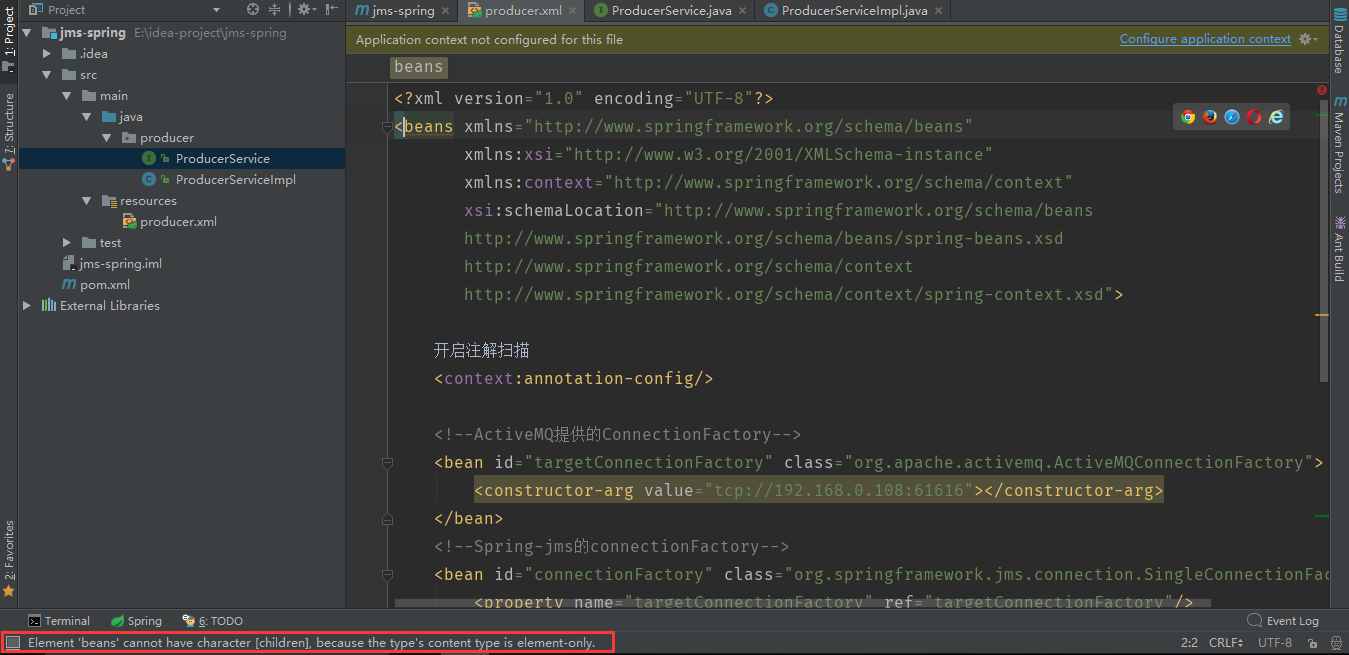Image resolution: width=1349 pixels, height=655 pixels.
Task: Change UTF-8 encoding in status bar
Action: click(1275, 643)
